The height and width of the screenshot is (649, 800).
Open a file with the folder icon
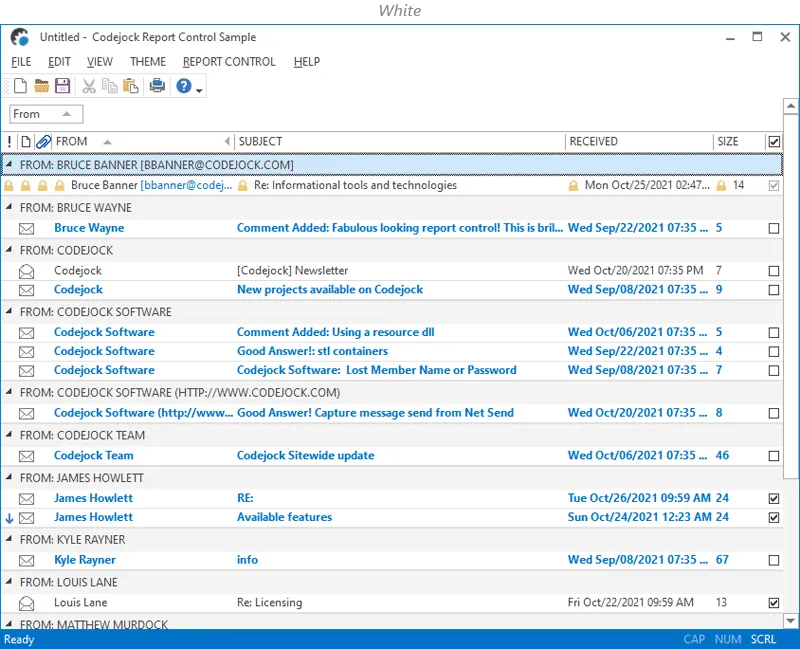tap(41, 86)
